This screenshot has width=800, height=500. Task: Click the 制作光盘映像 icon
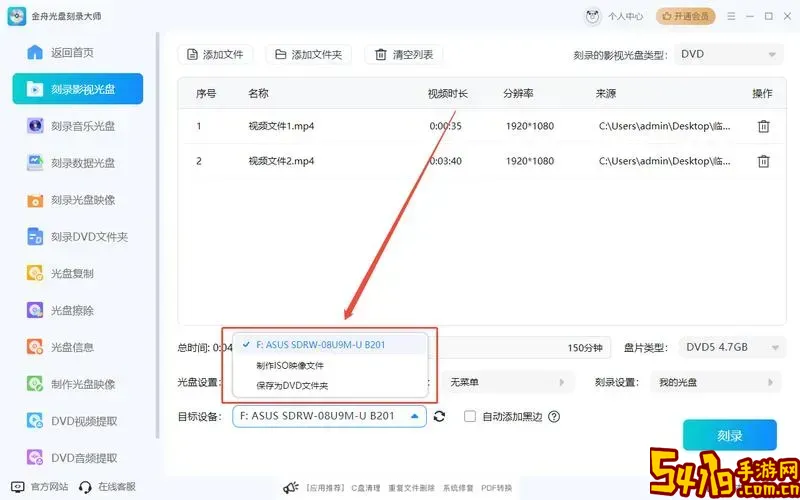click(35, 384)
